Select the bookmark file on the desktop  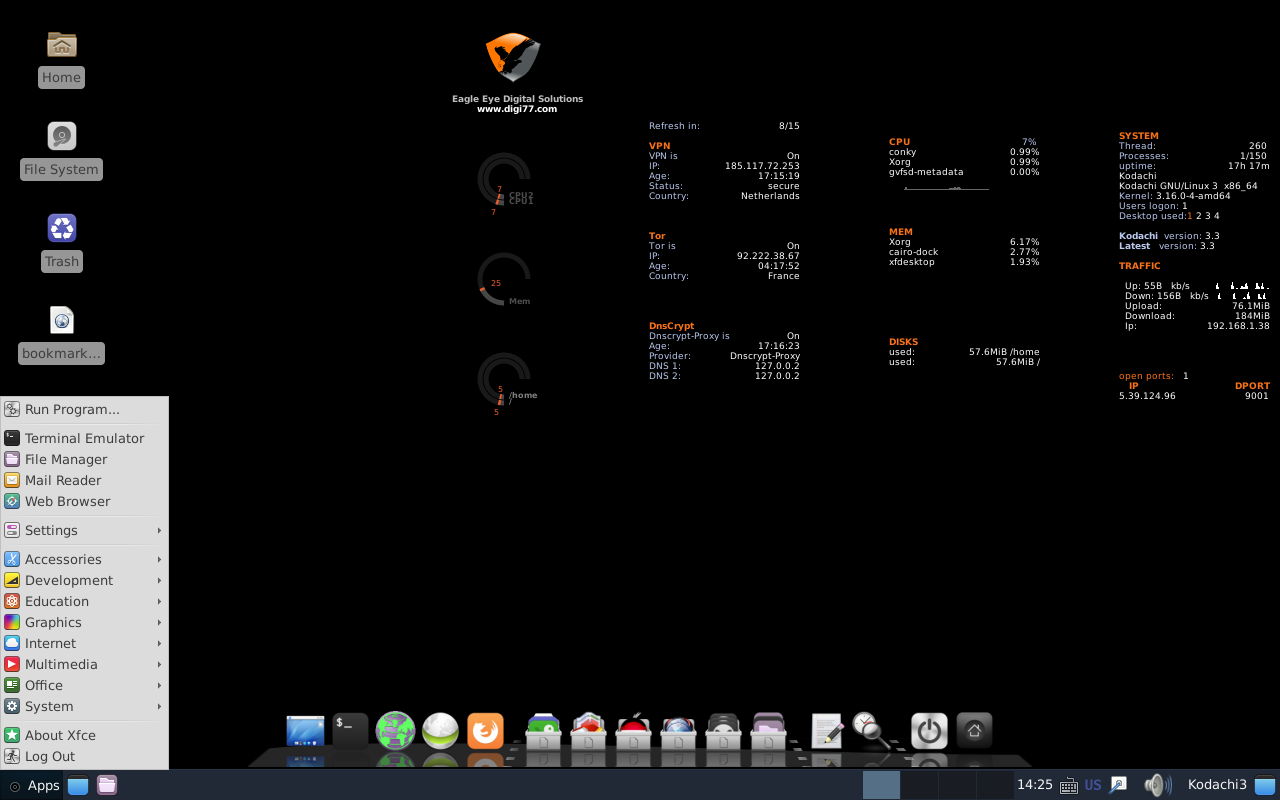62,320
